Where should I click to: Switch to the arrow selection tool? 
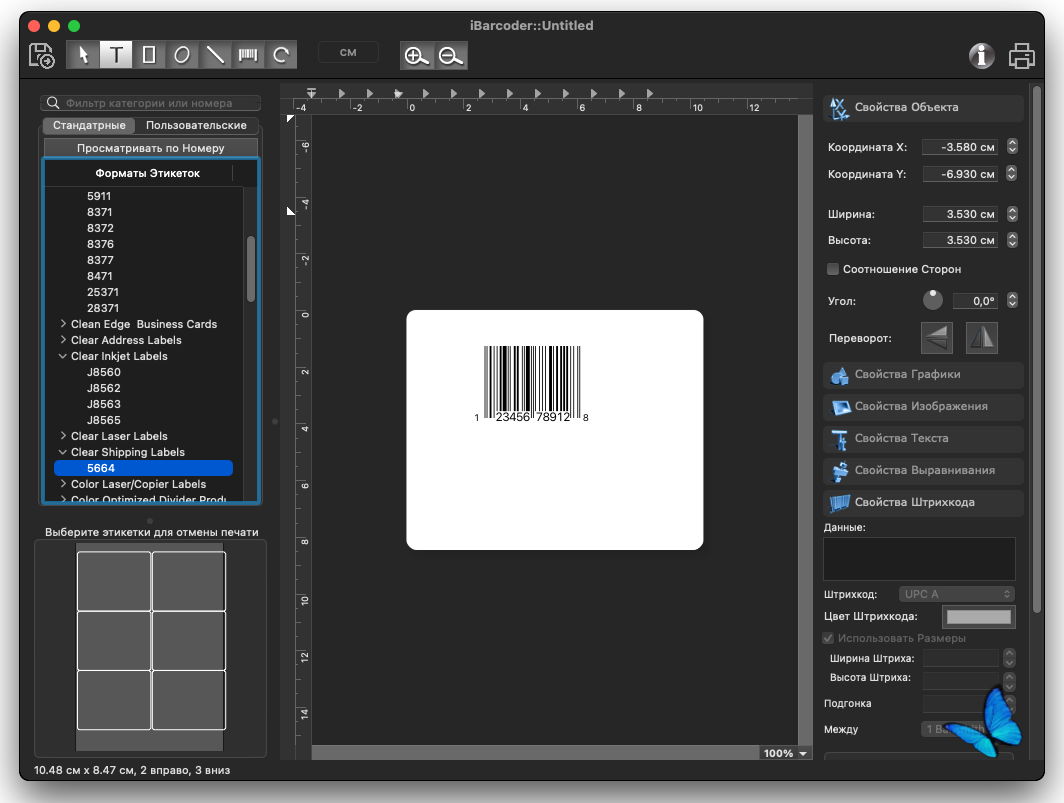point(84,55)
